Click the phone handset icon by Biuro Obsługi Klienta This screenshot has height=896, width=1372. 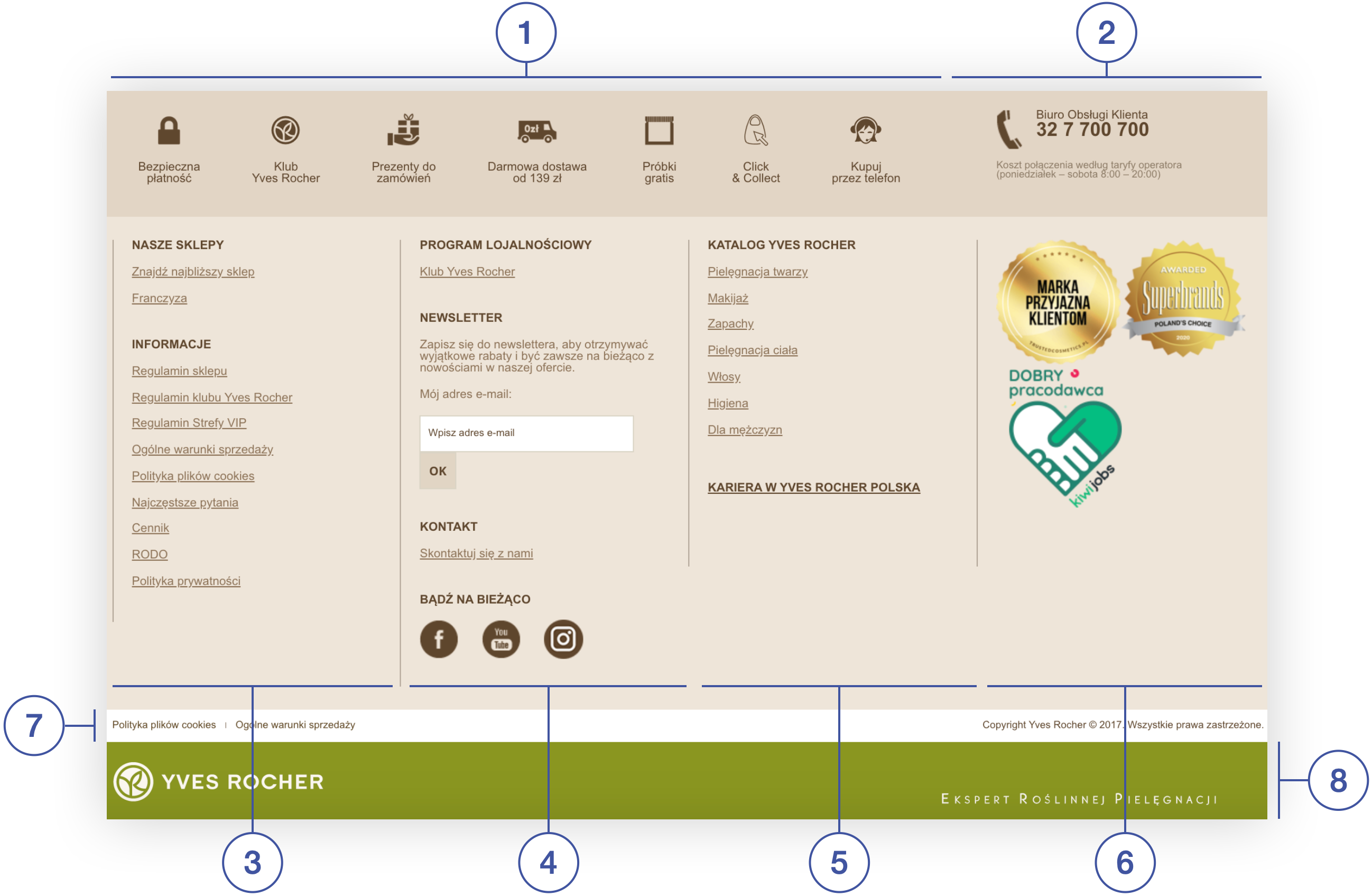point(1009,129)
